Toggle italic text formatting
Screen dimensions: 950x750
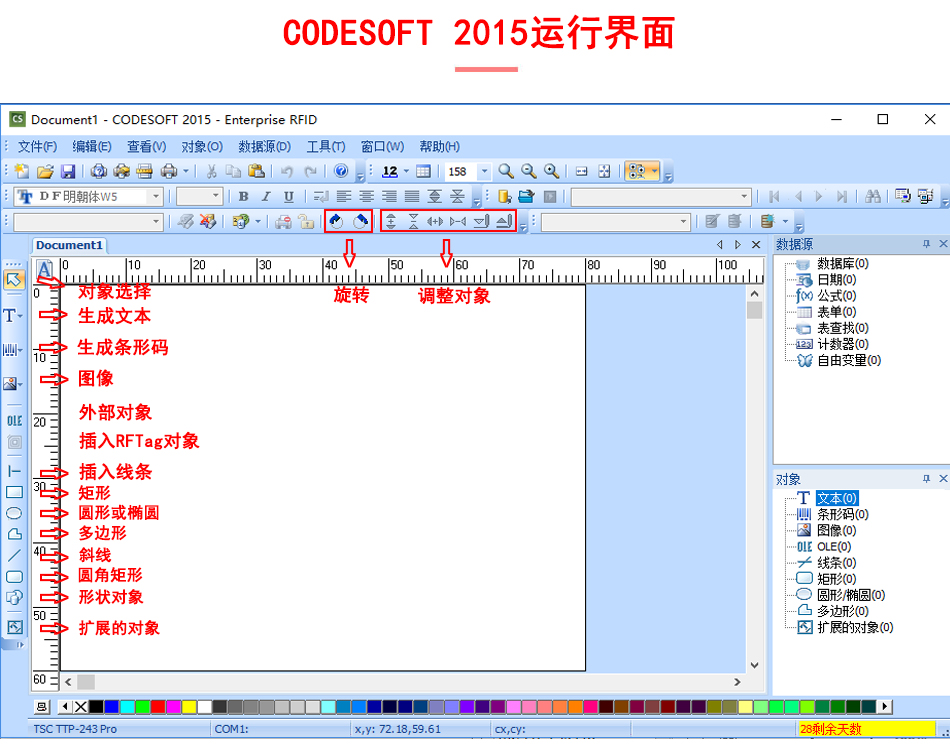point(266,196)
